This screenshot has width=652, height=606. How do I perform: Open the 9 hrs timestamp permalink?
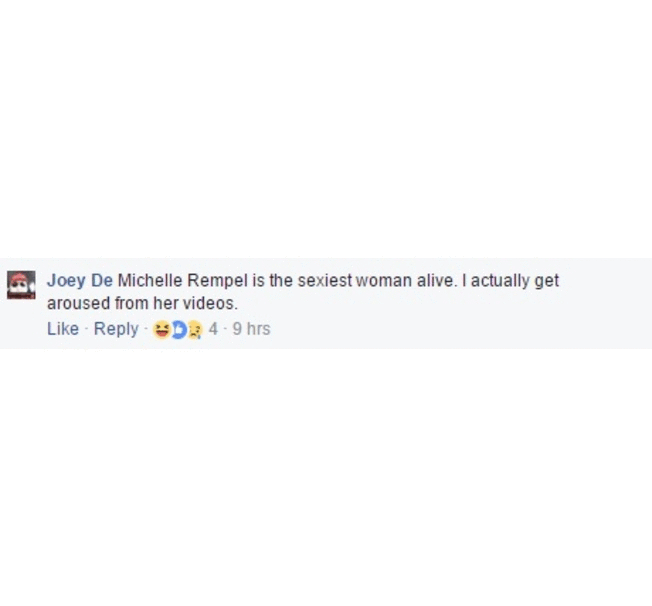pos(251,329)
